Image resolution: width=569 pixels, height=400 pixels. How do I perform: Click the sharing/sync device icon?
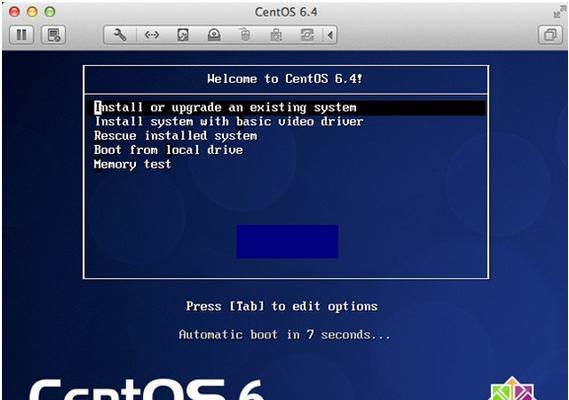[307, 35]
